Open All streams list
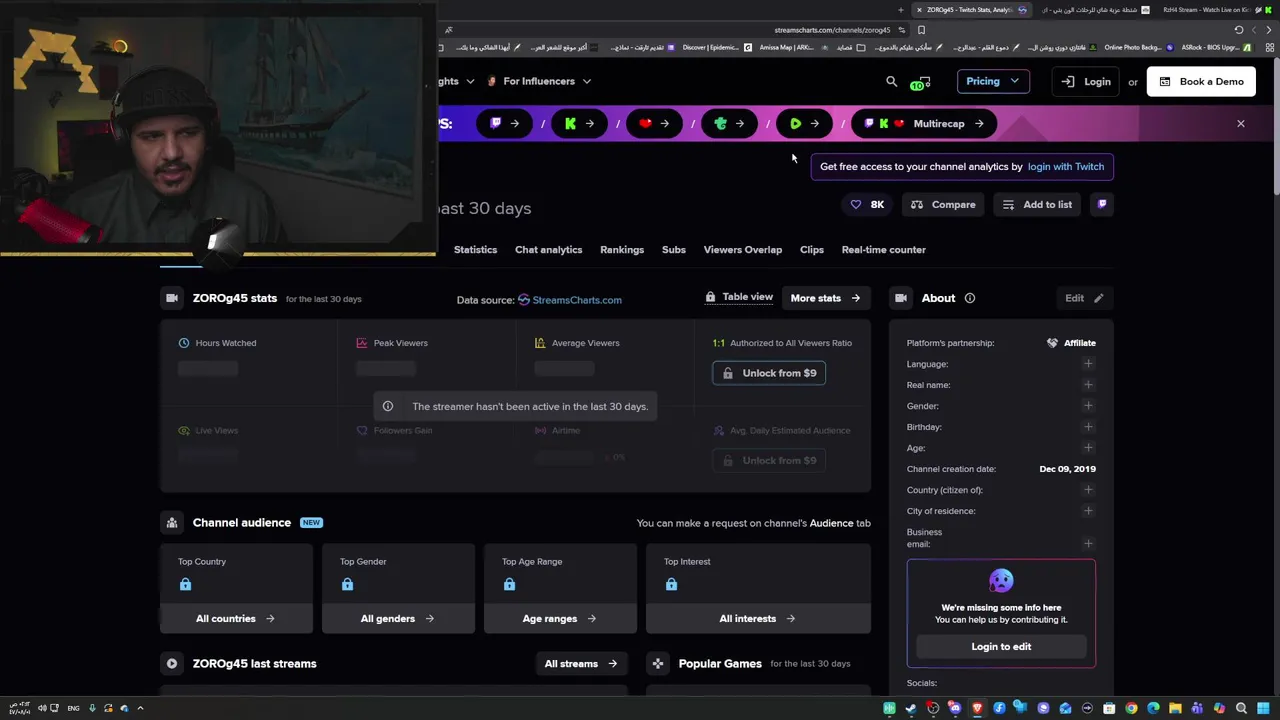 coord(581,664)
